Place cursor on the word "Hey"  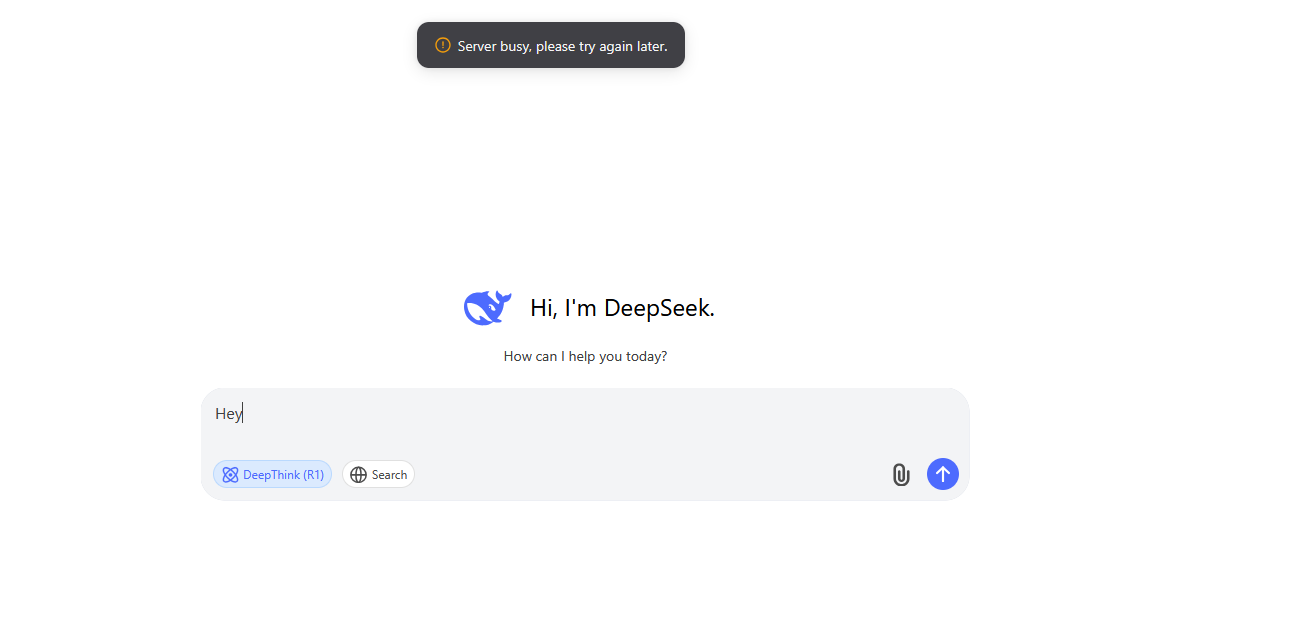point(228,414)
